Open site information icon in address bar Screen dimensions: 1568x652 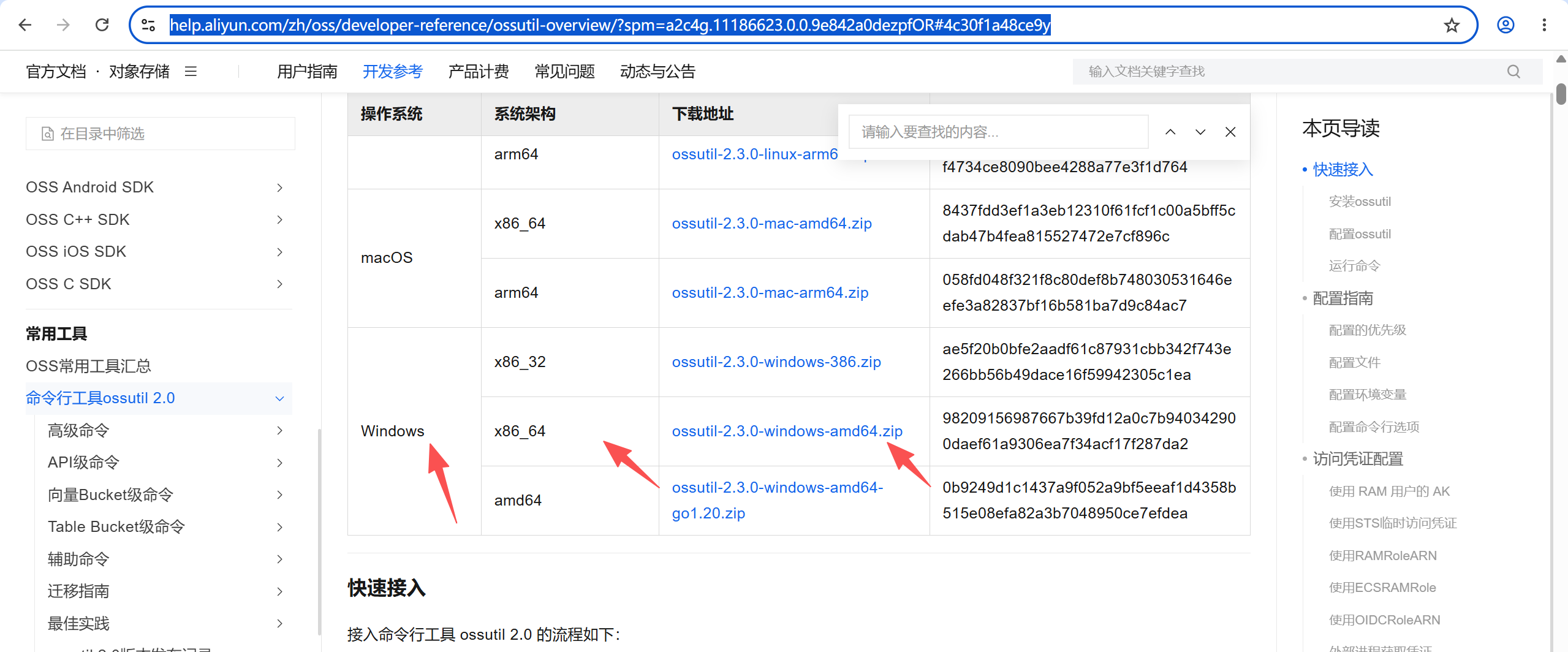pyautogui.click(x=148, y=25)
